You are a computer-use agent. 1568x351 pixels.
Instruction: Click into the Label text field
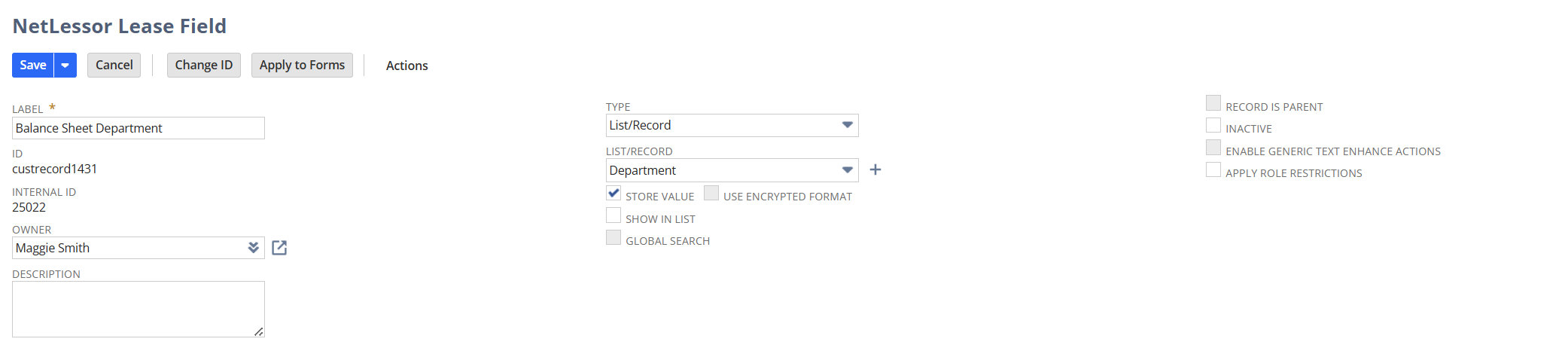coord(139,128)
